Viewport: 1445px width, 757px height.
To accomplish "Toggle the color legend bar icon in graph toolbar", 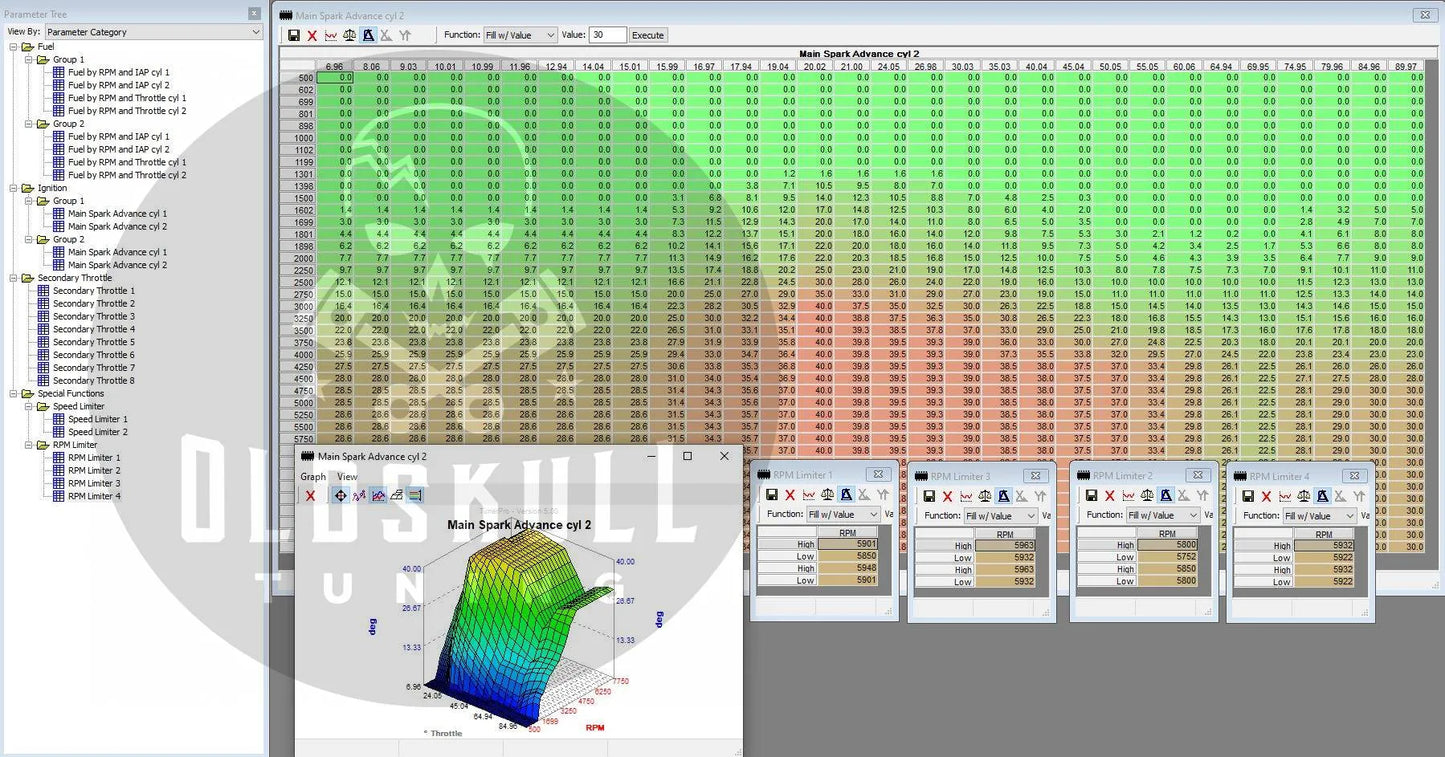I will click(x=416, y=496).
